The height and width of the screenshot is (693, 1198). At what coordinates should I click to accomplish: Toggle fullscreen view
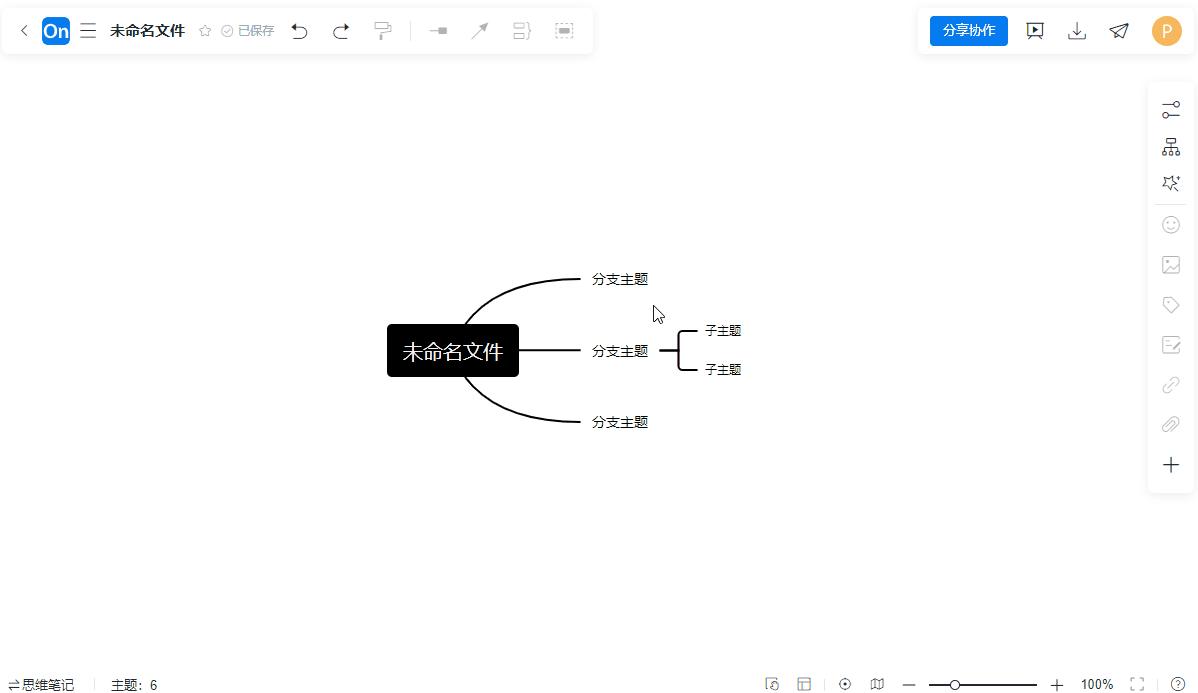pyautogui.click(x=1135, y=684)
